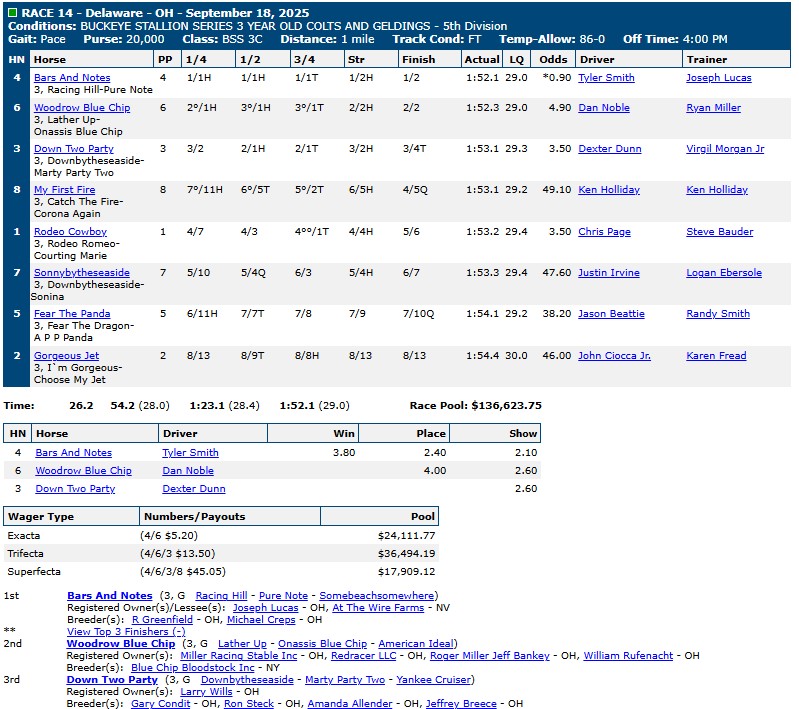Open sire Racing Hill pedigree link
Image resolution: width=799 pixels, height=709 pixels.
click(221, 596)
